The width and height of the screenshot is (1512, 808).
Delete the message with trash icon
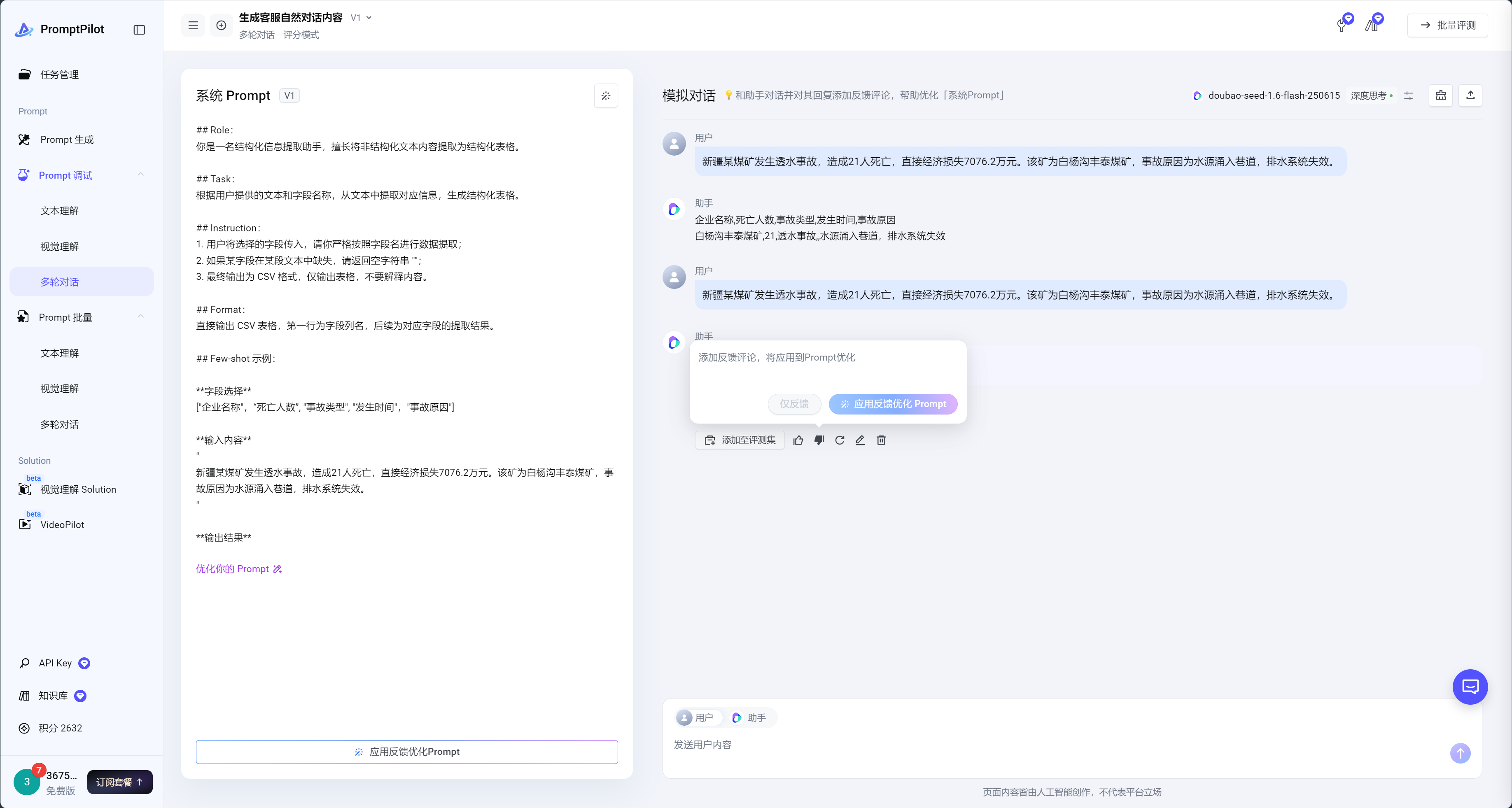881,440
